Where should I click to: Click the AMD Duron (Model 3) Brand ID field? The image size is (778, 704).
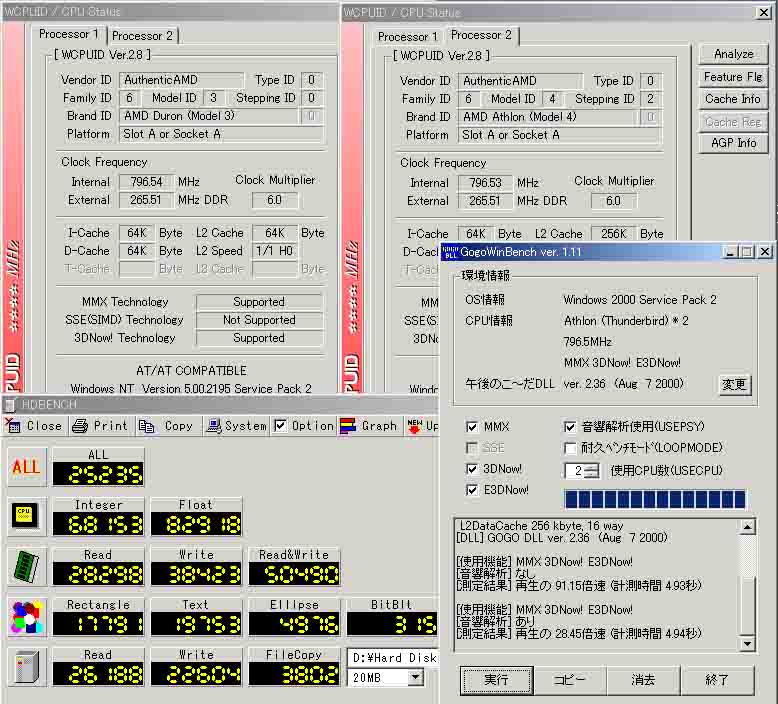(208, 116)
